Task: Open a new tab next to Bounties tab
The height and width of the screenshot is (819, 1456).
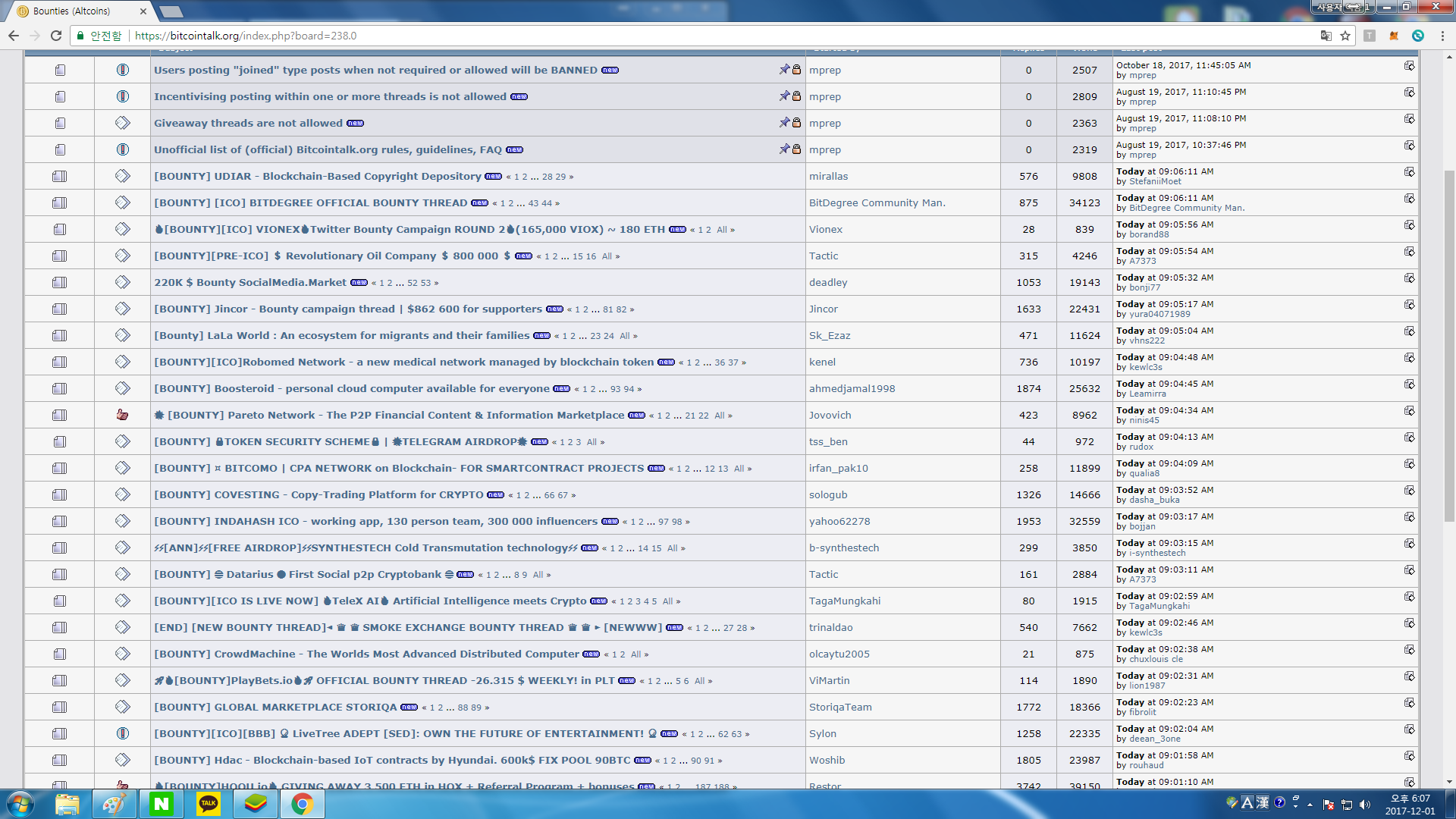Action: pyautogui.click(x=171, y=11)
